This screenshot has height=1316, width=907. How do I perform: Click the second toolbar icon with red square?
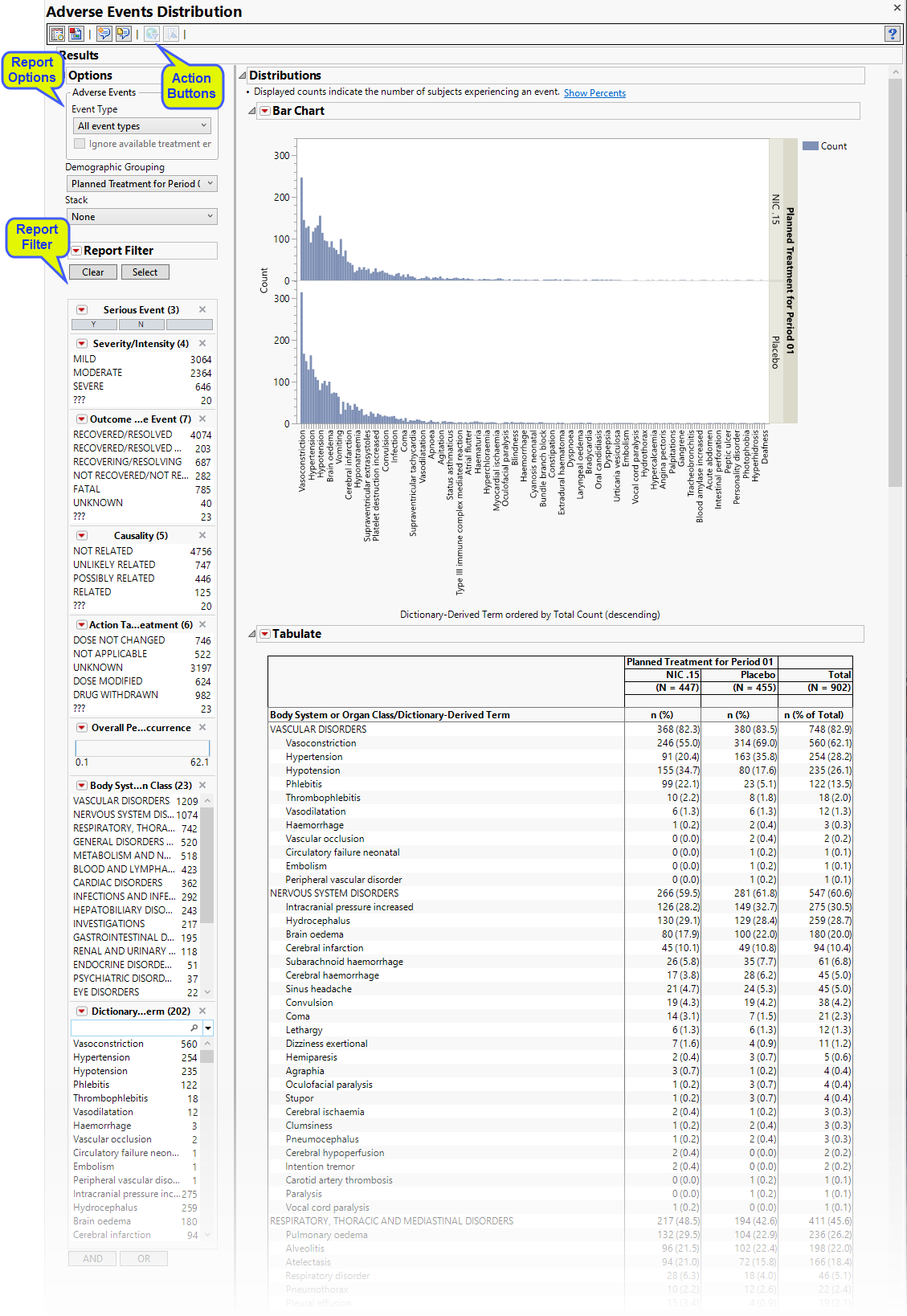pos(76,34)
